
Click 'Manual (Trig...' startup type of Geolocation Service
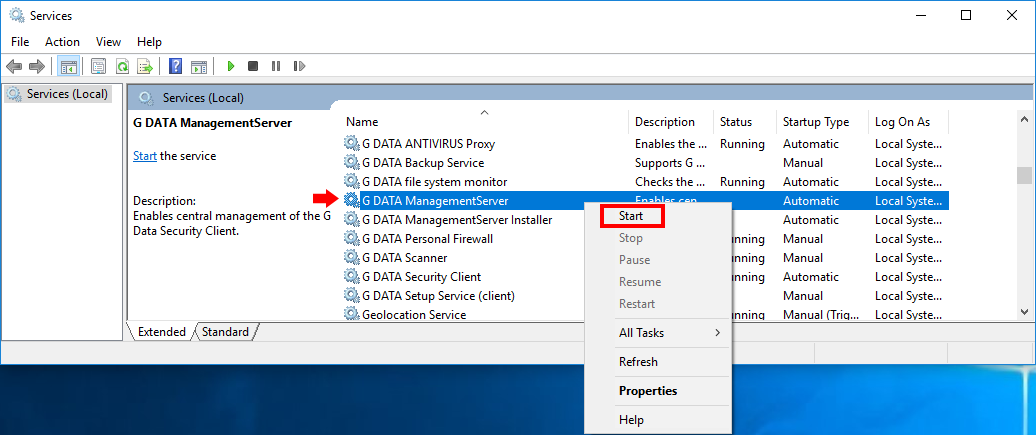tap(821, 315)
